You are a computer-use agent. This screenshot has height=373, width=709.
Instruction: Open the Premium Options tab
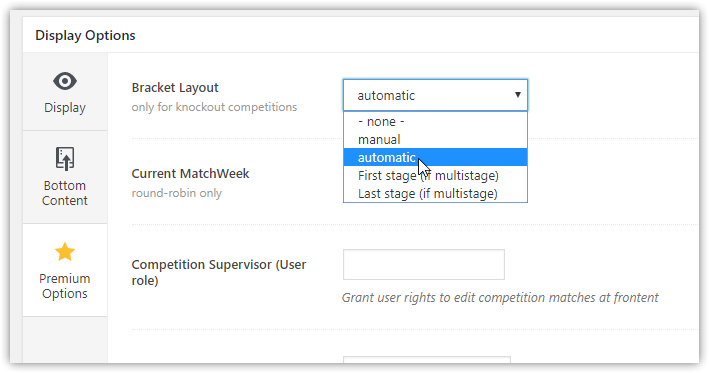point(65,270)
